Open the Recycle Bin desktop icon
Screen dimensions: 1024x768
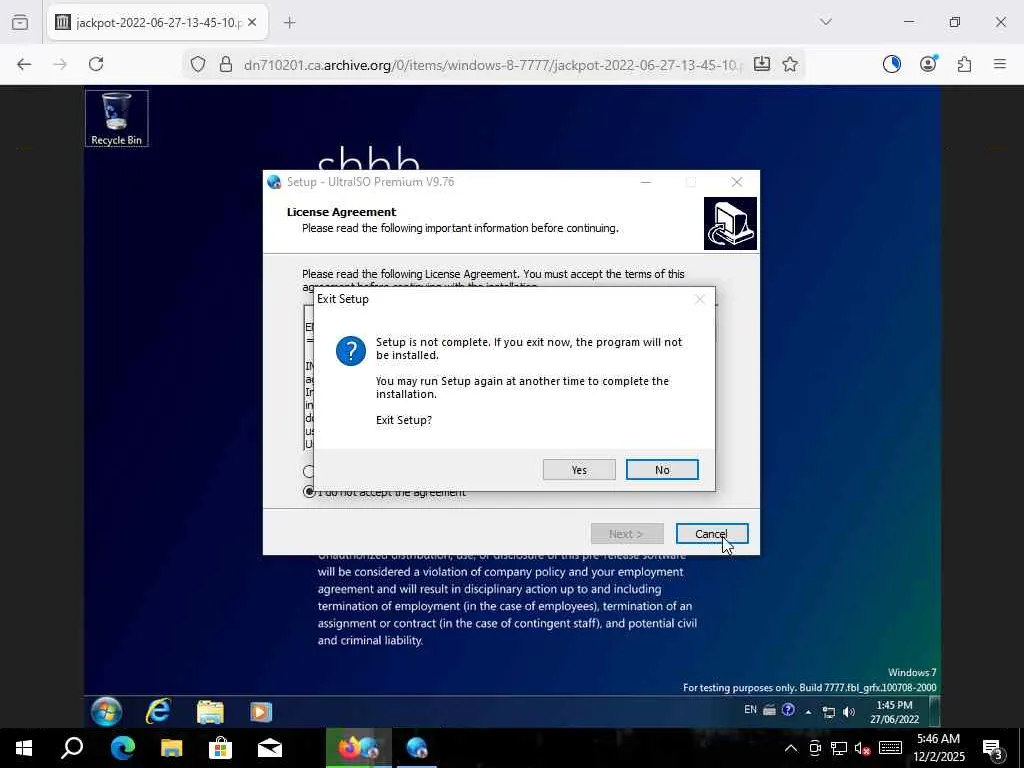[x=116, y=118]
